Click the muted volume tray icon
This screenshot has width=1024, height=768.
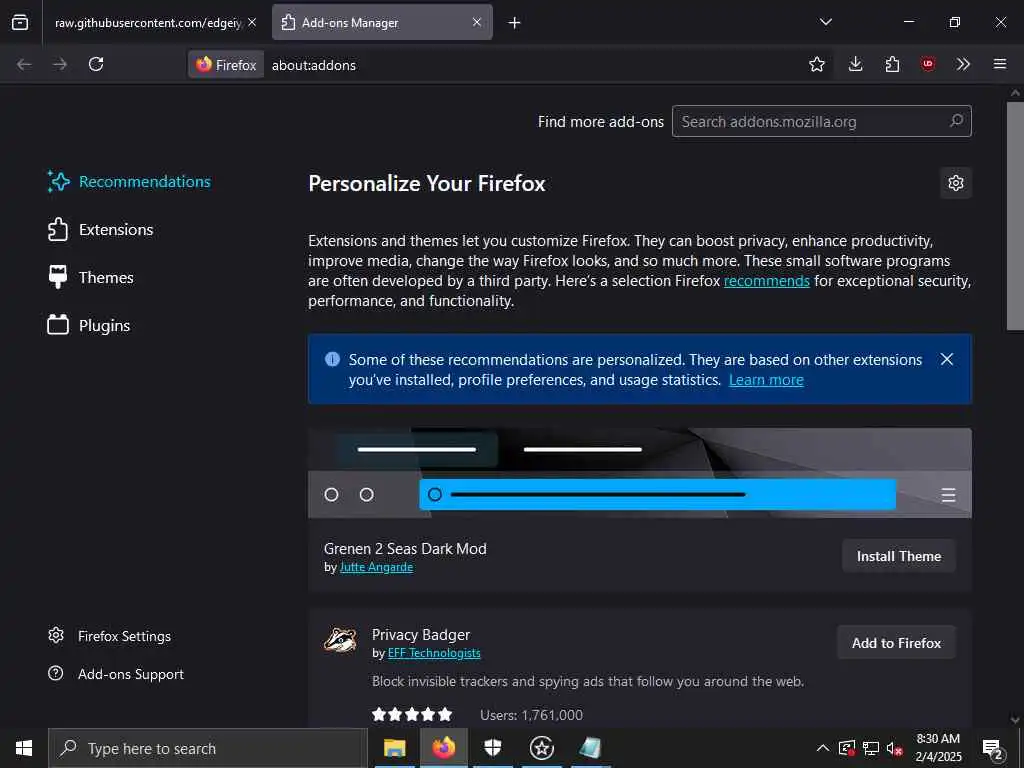click(894, 748)
